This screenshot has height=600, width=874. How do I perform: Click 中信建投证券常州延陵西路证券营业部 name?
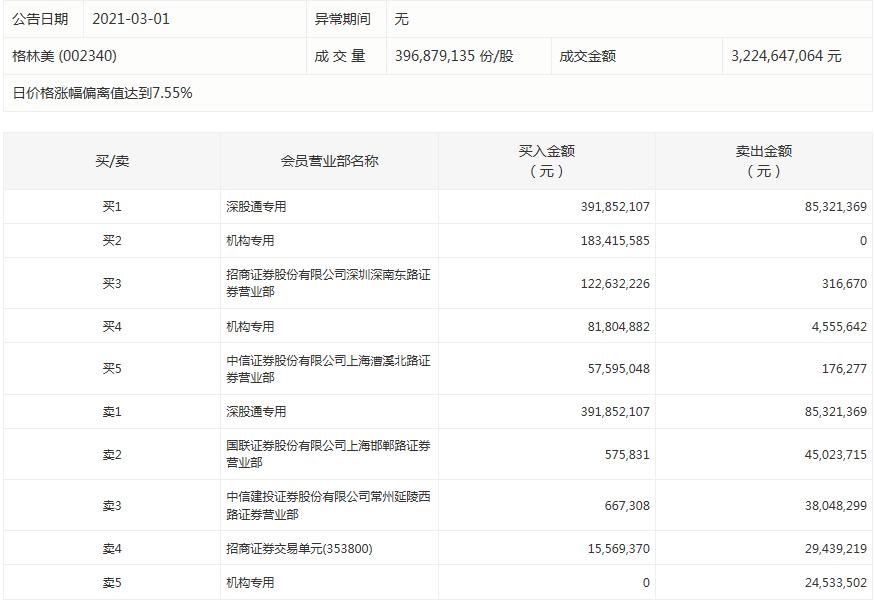[328, 506]
